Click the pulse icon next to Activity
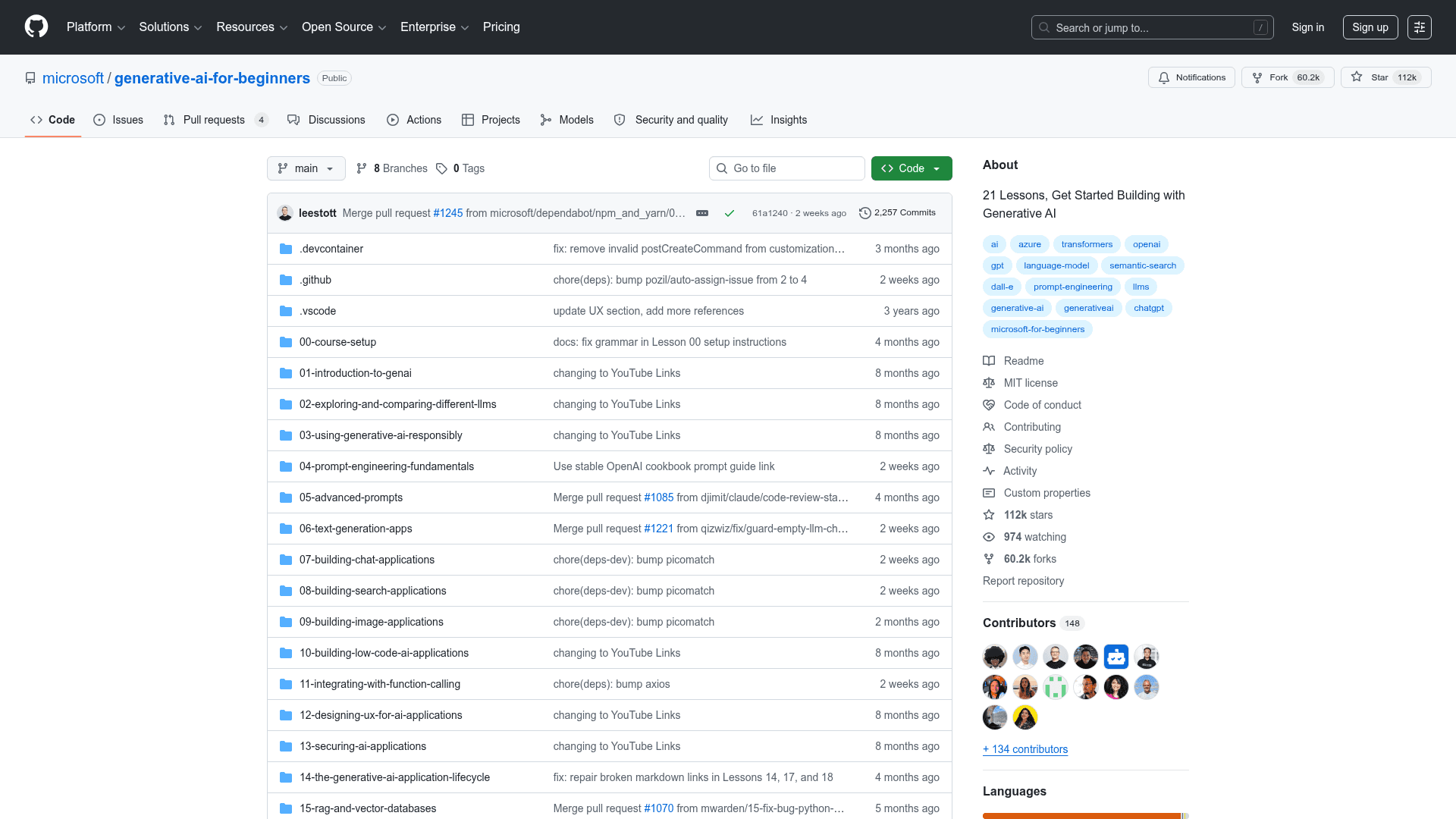The height and width of the screenshot is (819, 1456). pos(989,471)
